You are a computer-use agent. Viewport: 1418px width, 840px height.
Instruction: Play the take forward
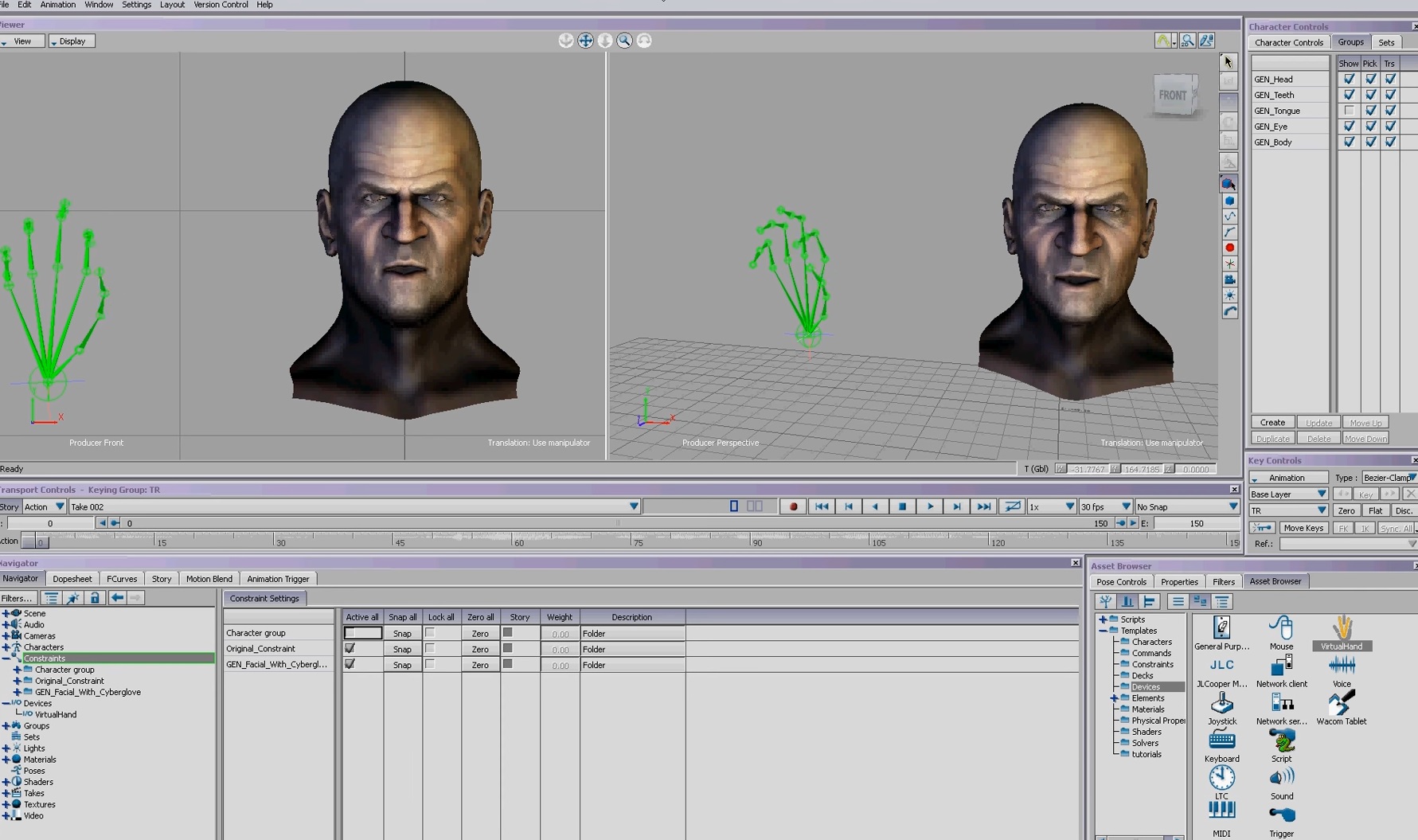click(x=929, y=506)
